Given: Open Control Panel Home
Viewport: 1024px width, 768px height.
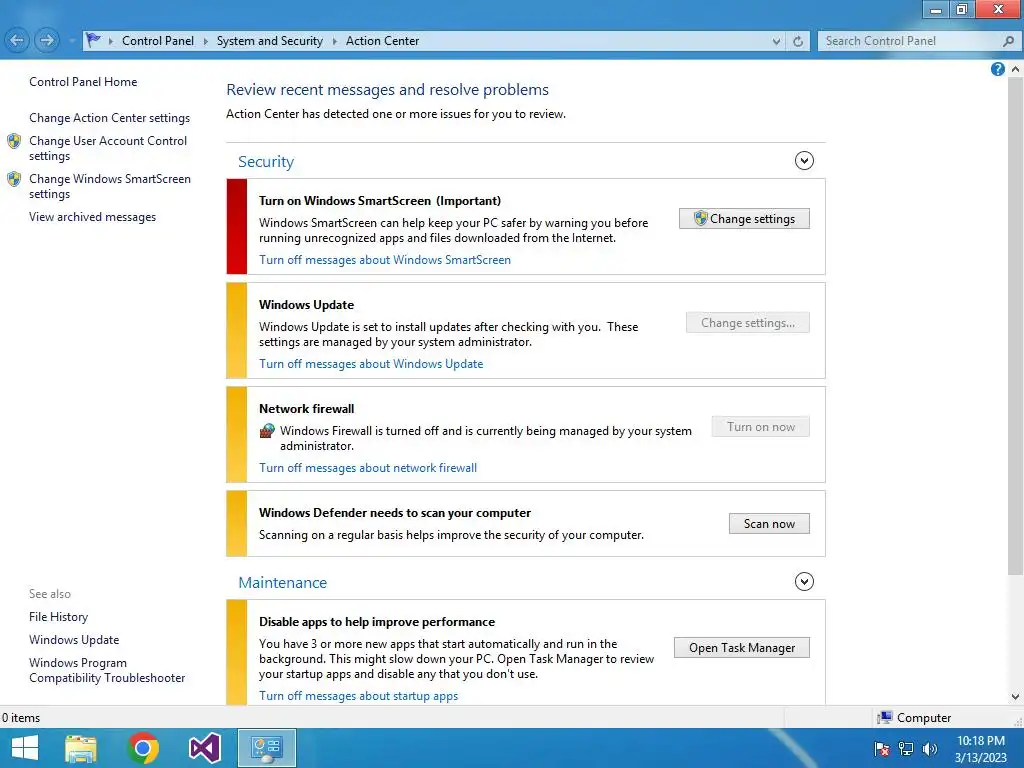Looking at the screenshot, I should click(83, 82).
